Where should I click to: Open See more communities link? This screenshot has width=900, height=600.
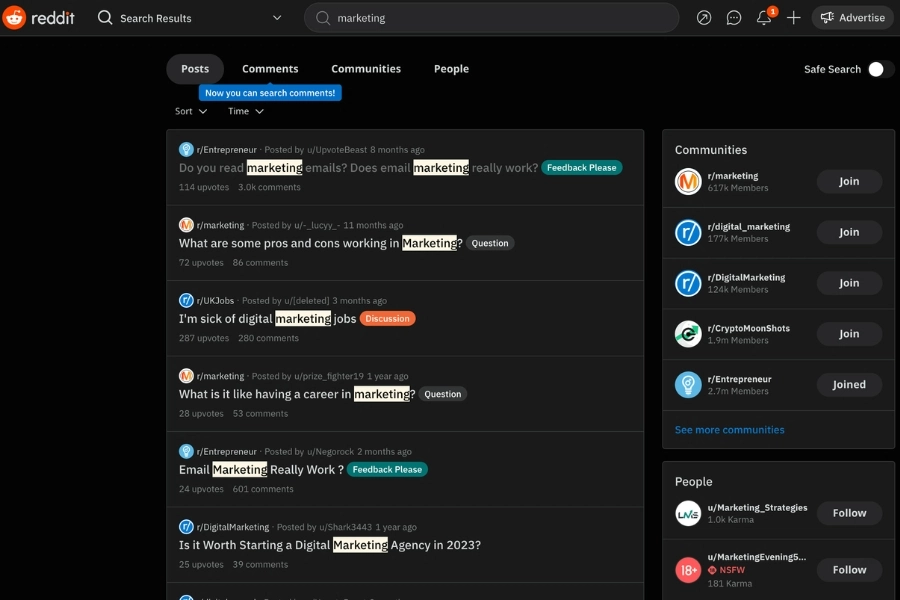click(729, 430)
